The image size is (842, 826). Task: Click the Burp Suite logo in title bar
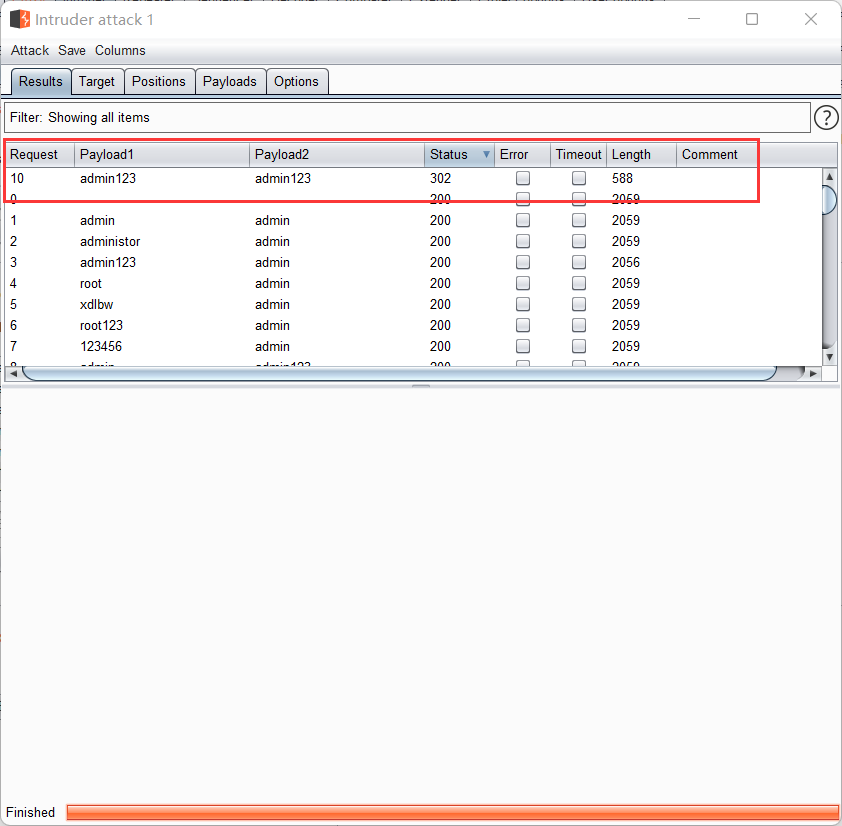[20, 19]
